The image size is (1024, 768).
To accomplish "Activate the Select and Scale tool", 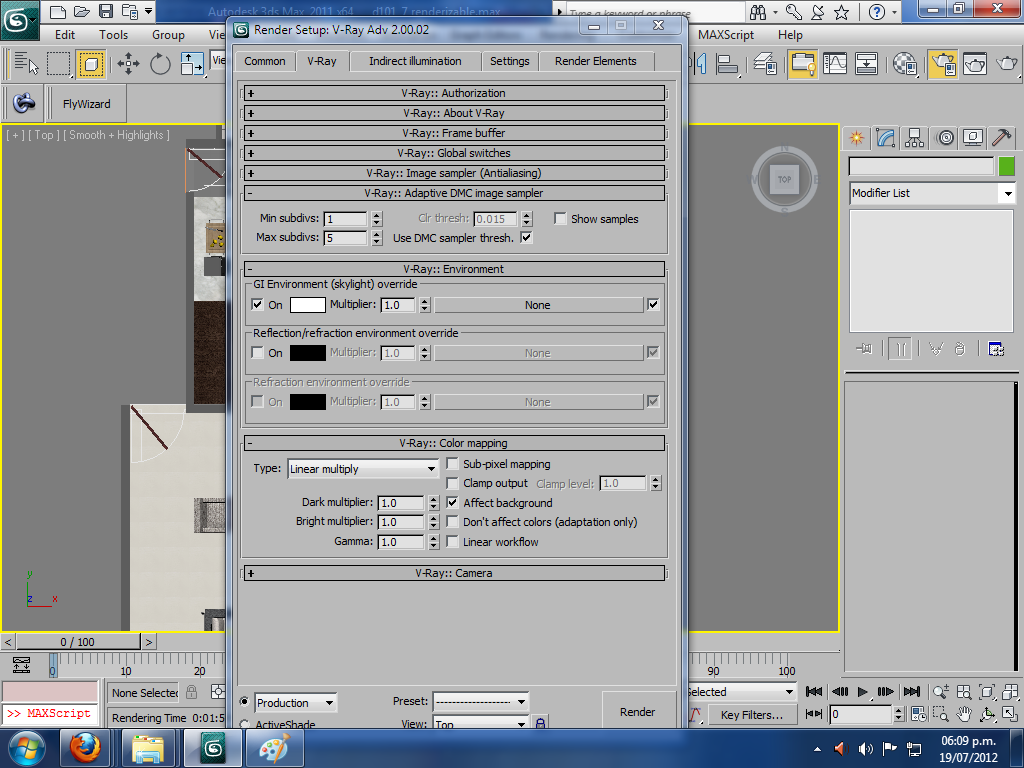I will tap(191, 64).
